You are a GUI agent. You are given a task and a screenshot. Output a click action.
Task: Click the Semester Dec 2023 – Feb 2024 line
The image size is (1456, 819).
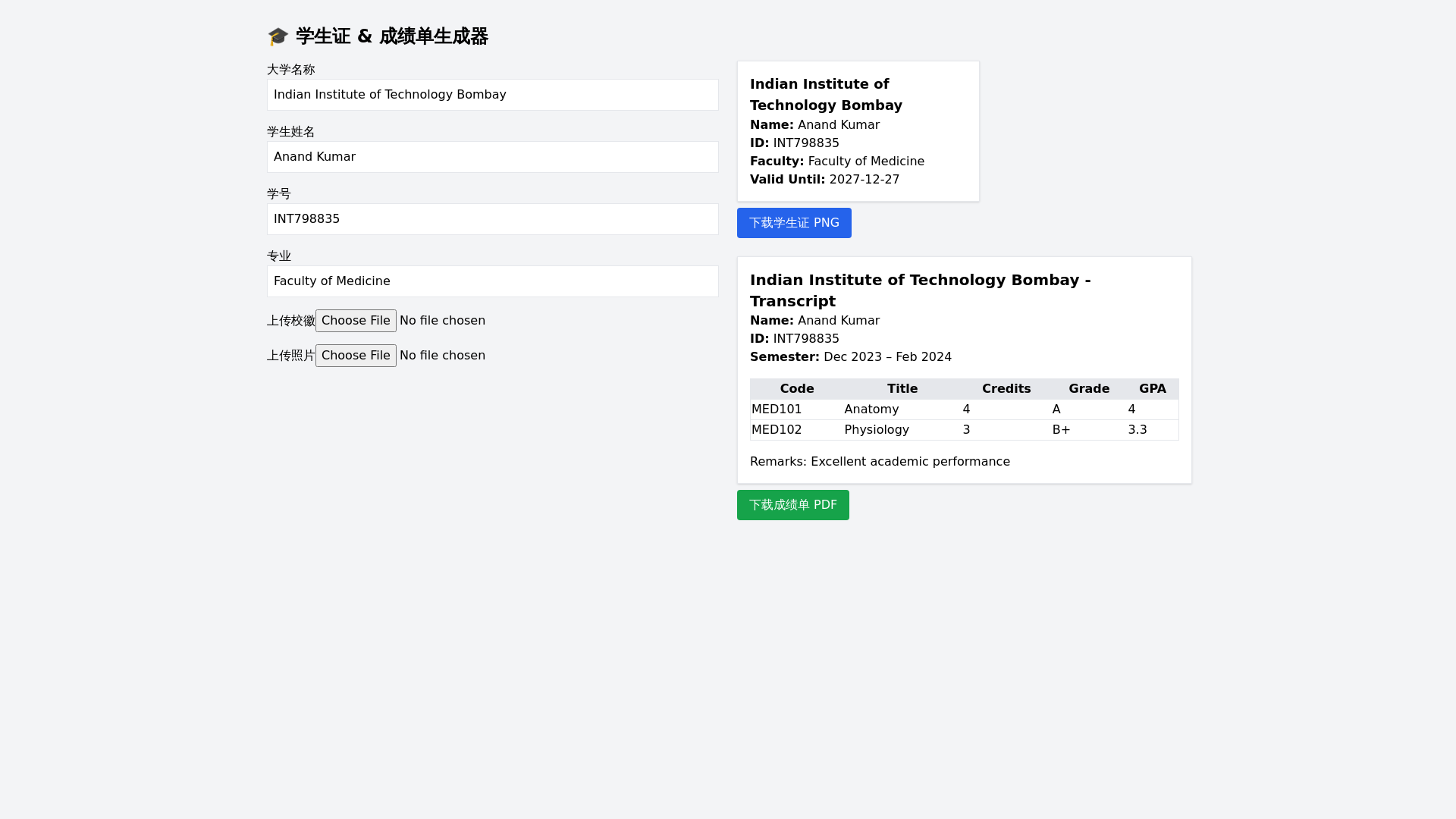pyautogui.click(x=851, y=357)
